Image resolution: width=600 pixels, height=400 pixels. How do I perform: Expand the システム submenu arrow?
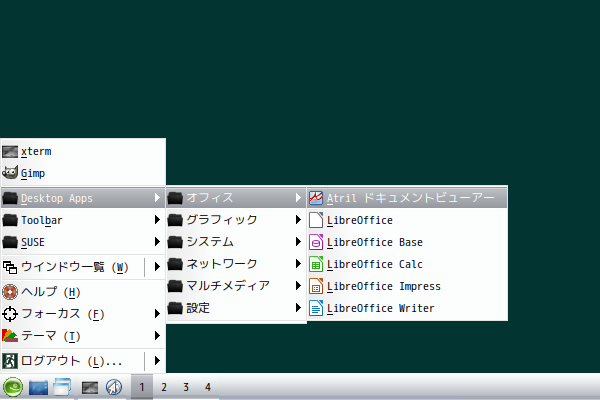[298, 242]
